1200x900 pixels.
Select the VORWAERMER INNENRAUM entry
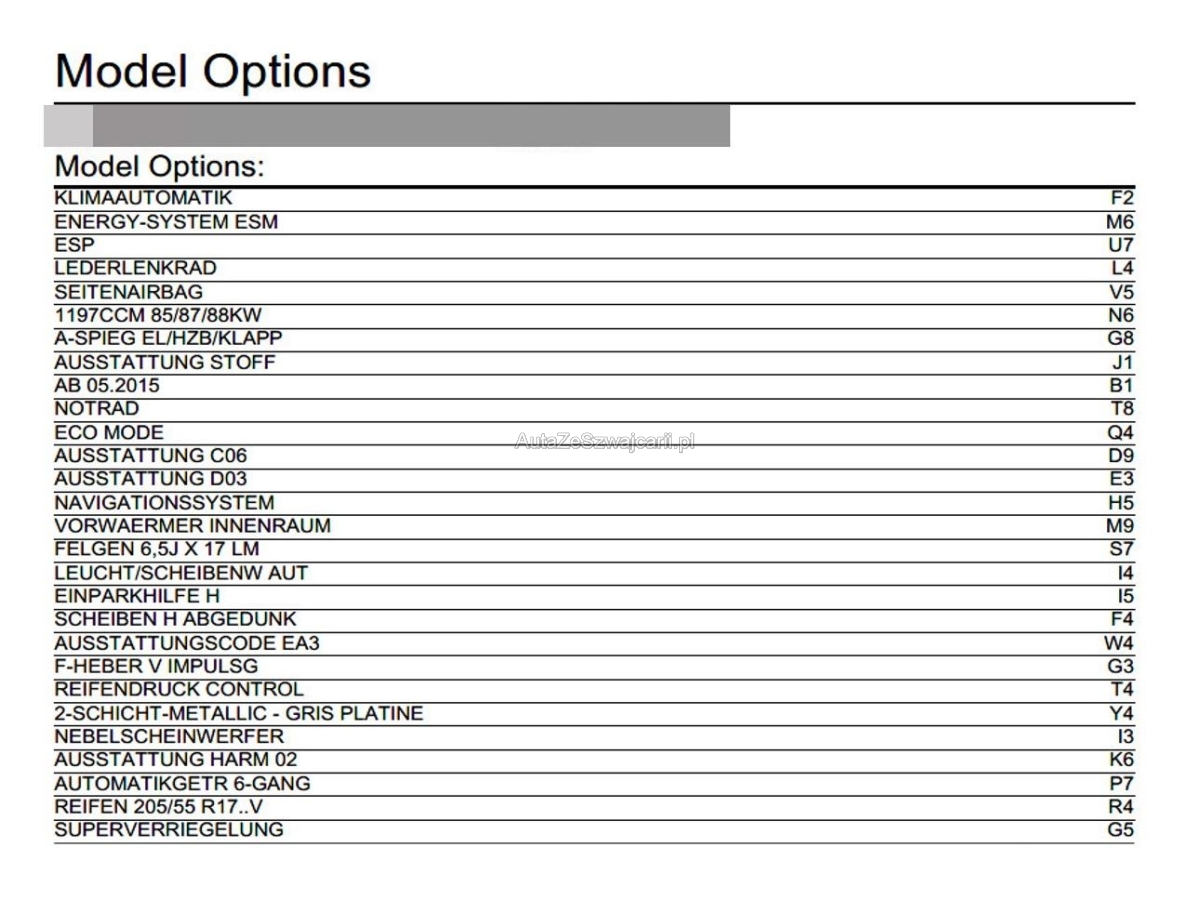pyautogui.click(x=192, y=525)
